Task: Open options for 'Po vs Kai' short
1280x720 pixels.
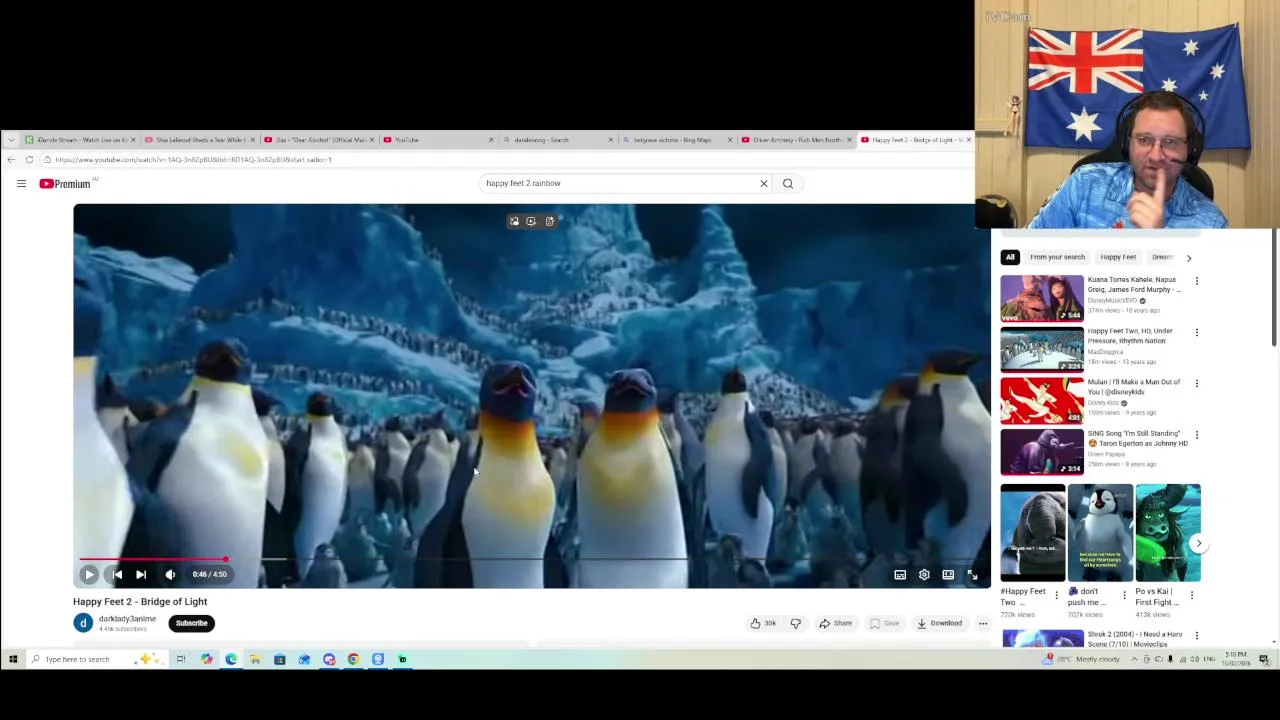Action: [1191, 595]
